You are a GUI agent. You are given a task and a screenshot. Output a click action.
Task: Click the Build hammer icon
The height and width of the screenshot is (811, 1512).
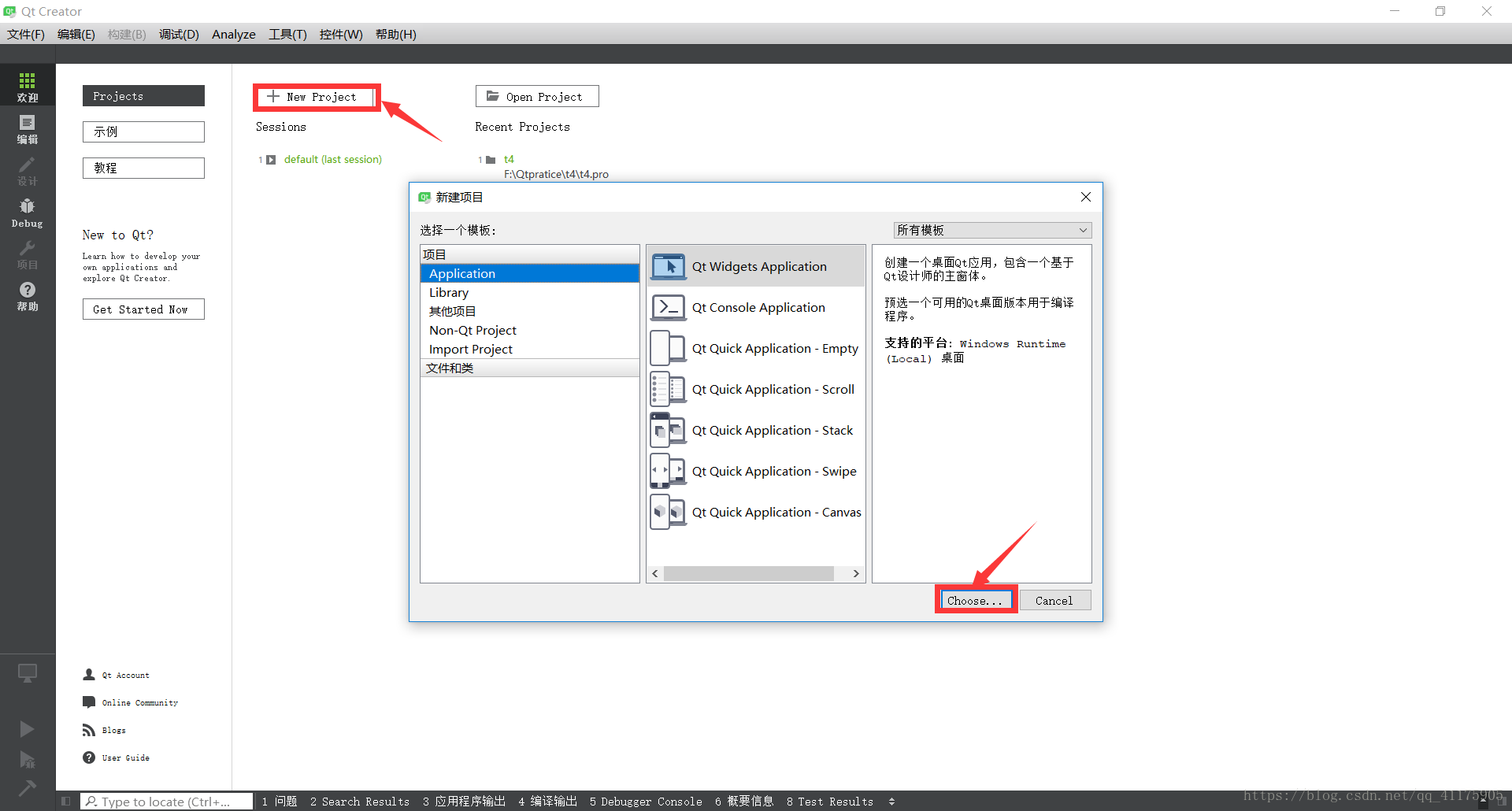(x=28, y=787)
